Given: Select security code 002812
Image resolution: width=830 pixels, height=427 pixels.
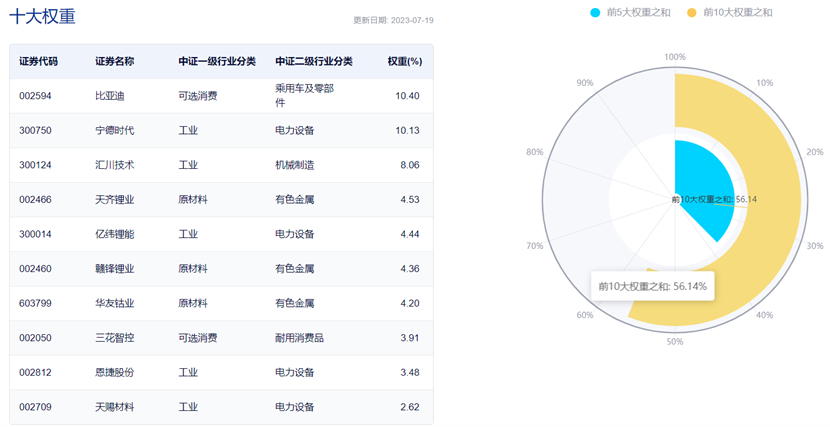Looking at the screenshot, I should tap(35, 373).
